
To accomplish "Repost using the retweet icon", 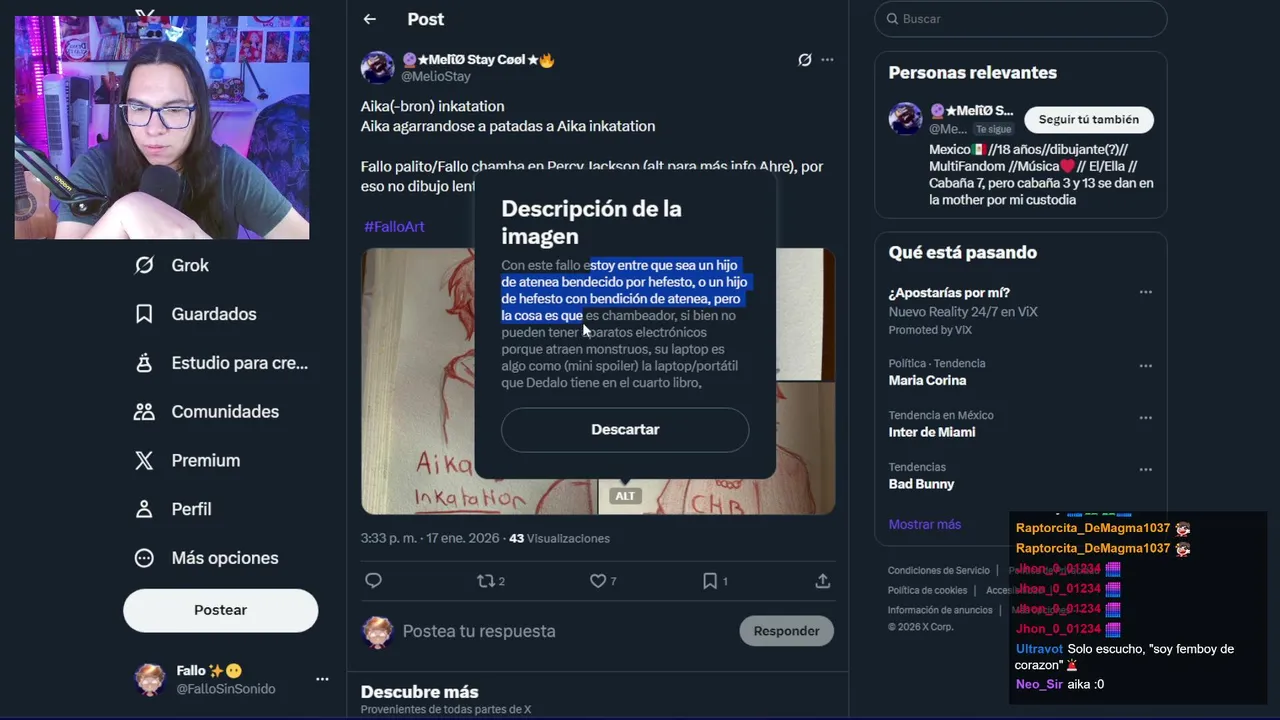I will point(486,581).
